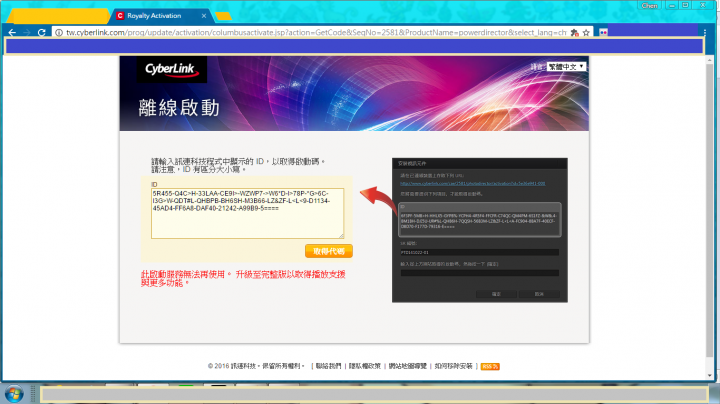Click the red warning message text
The height and width of the screenshot is (404, 720).
click(x=243, y=278)
